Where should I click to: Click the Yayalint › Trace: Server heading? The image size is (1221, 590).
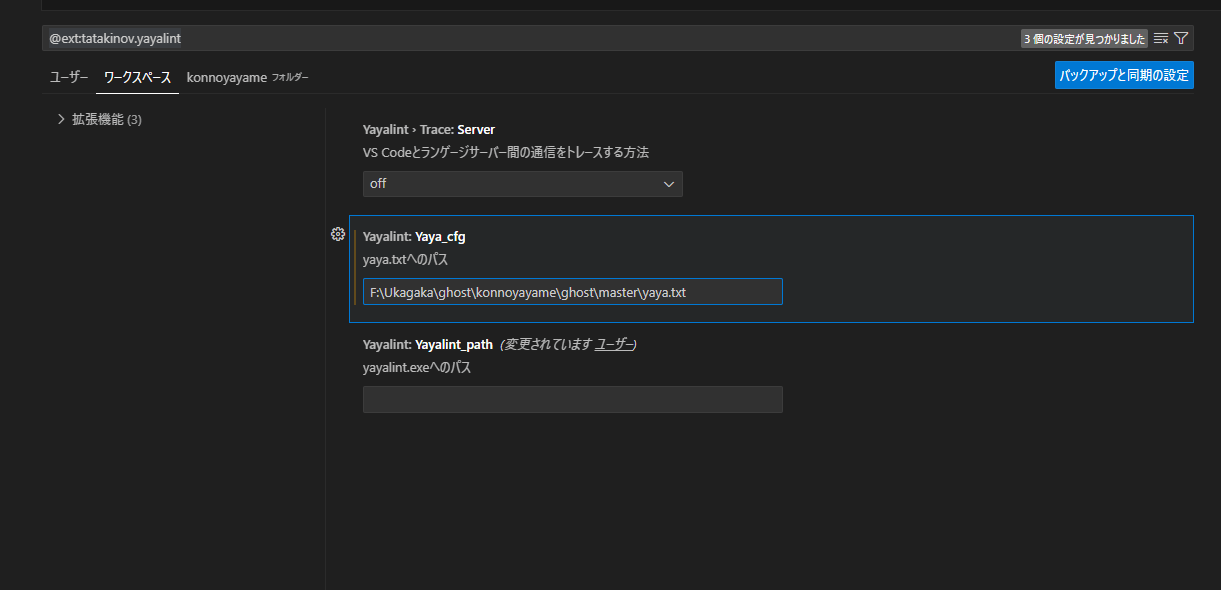click(x=429, y=130)
